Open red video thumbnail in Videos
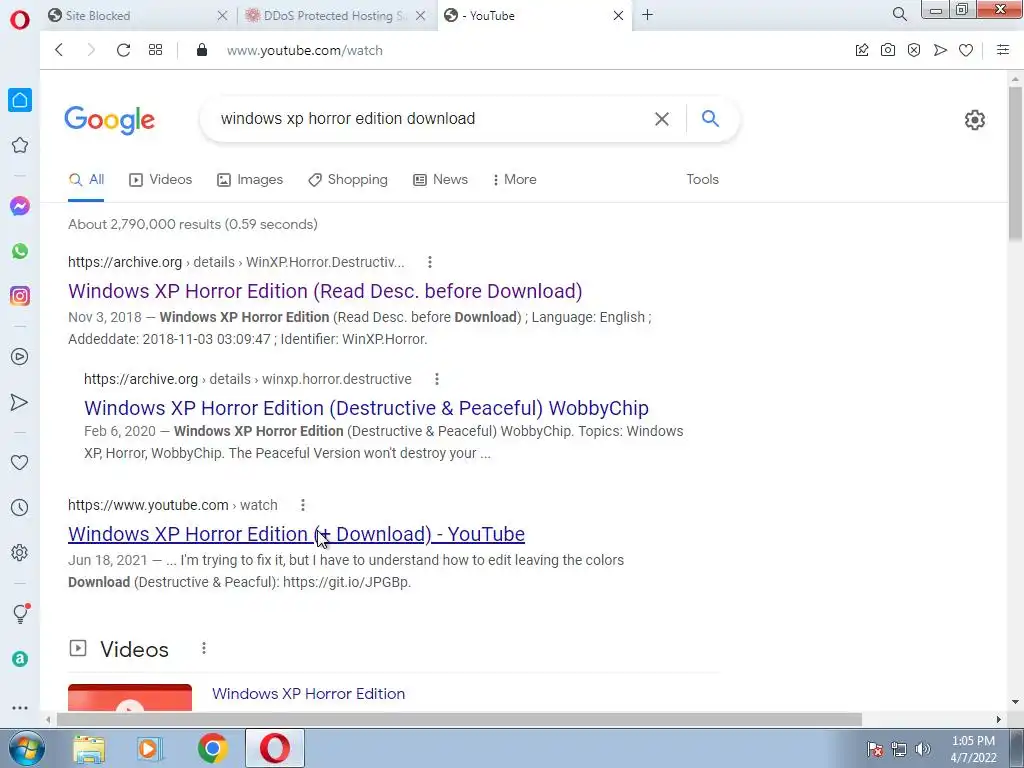Screen dimensions: 1024x768 pyautogui.click(x=130, y=697)
